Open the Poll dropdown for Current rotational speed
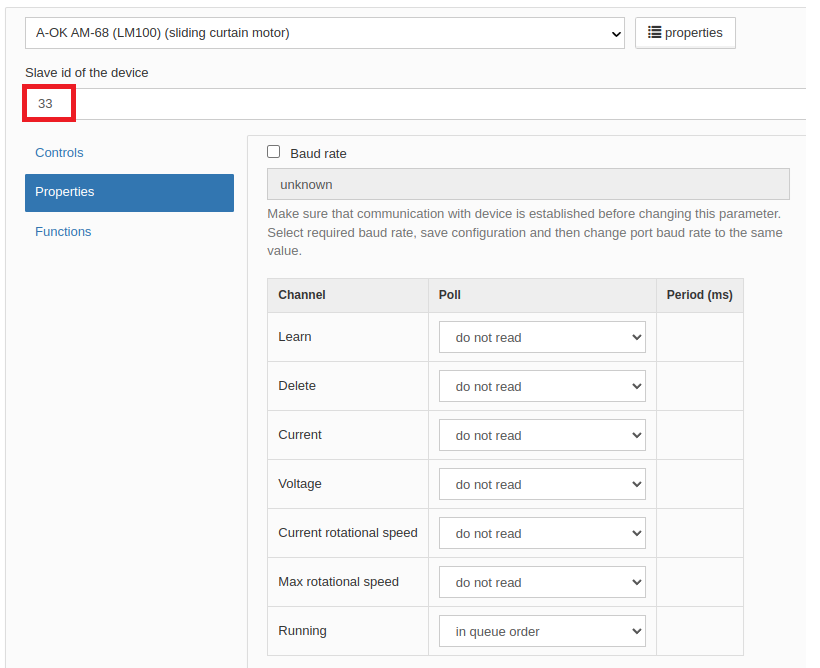This screenshot has width=820, height=668. point(542,534)
